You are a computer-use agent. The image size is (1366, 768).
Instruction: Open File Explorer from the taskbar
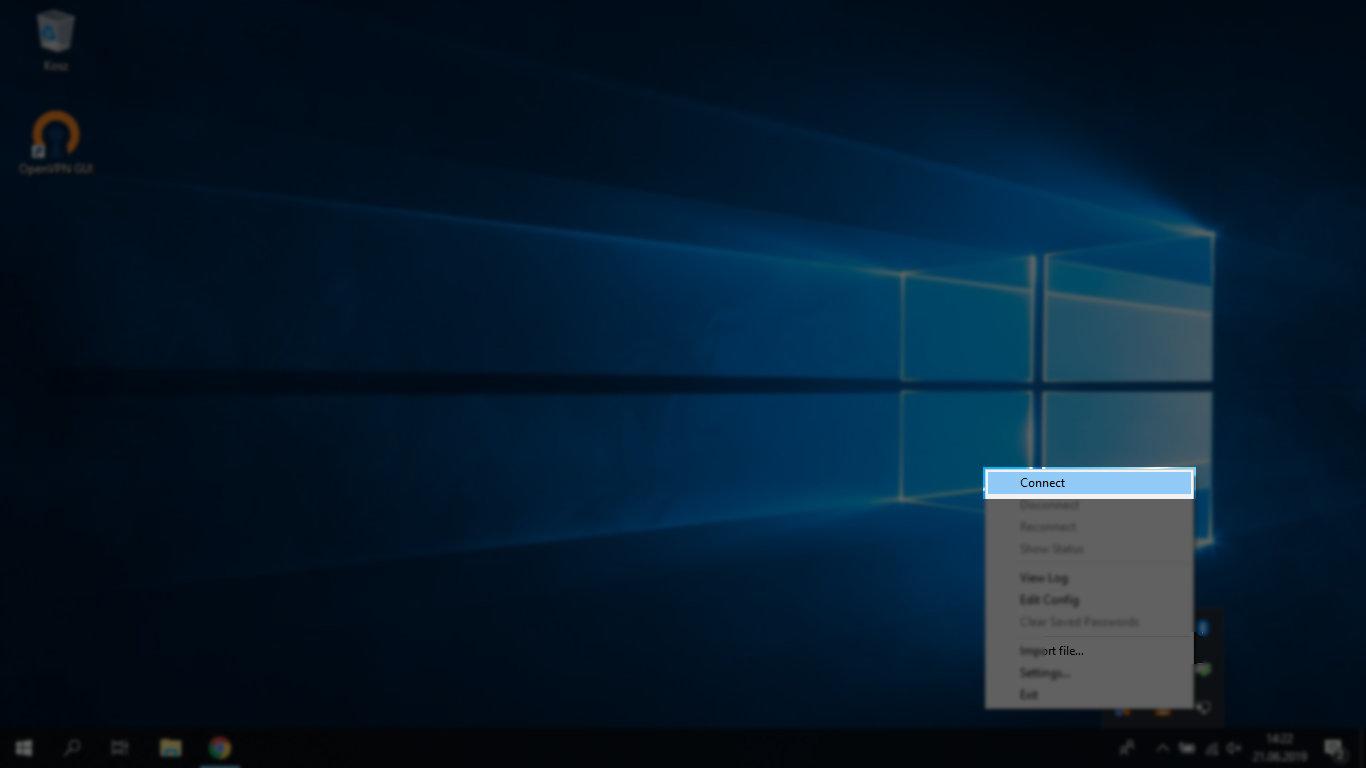(x=170, y=747)
